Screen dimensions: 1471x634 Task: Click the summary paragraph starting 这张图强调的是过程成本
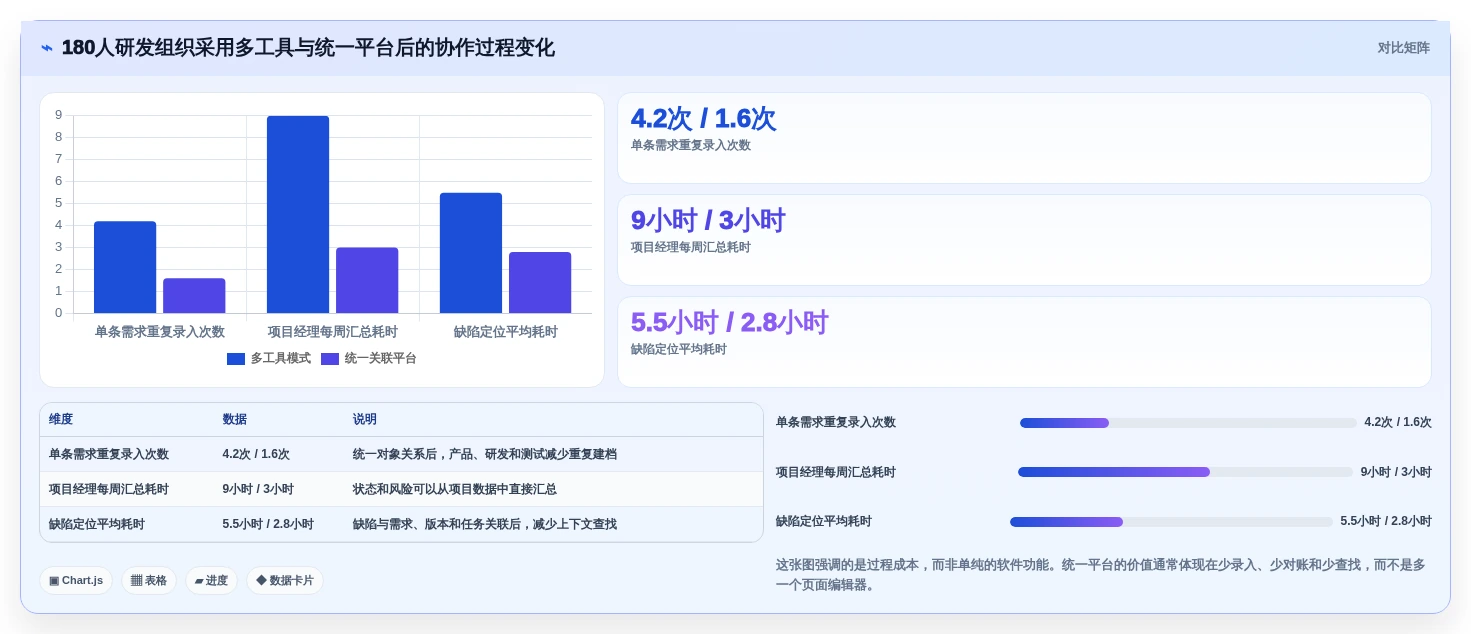coord(1101,575)
